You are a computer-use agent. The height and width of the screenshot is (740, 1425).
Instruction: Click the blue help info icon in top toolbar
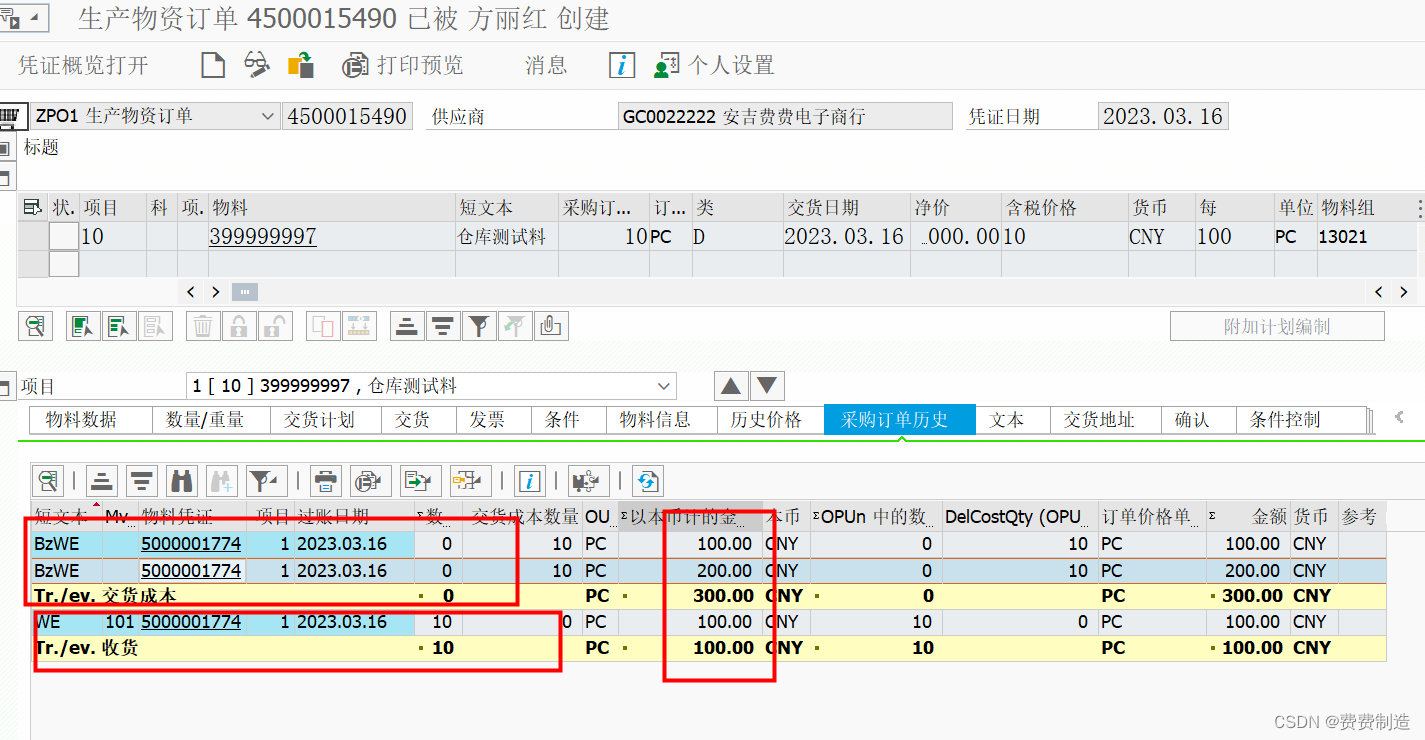pos(622,66)
